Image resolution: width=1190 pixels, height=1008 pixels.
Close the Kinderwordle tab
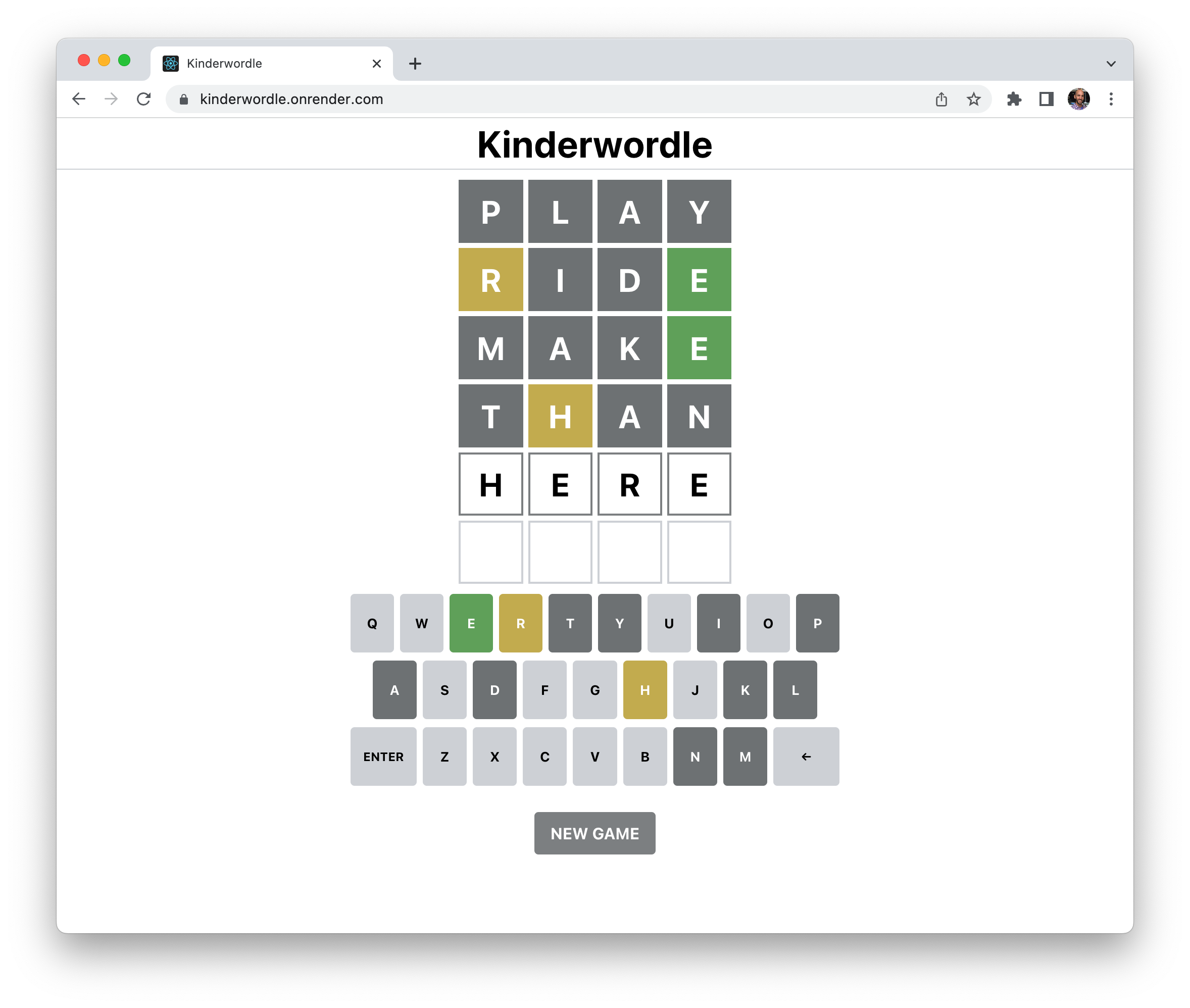(377, 64)
